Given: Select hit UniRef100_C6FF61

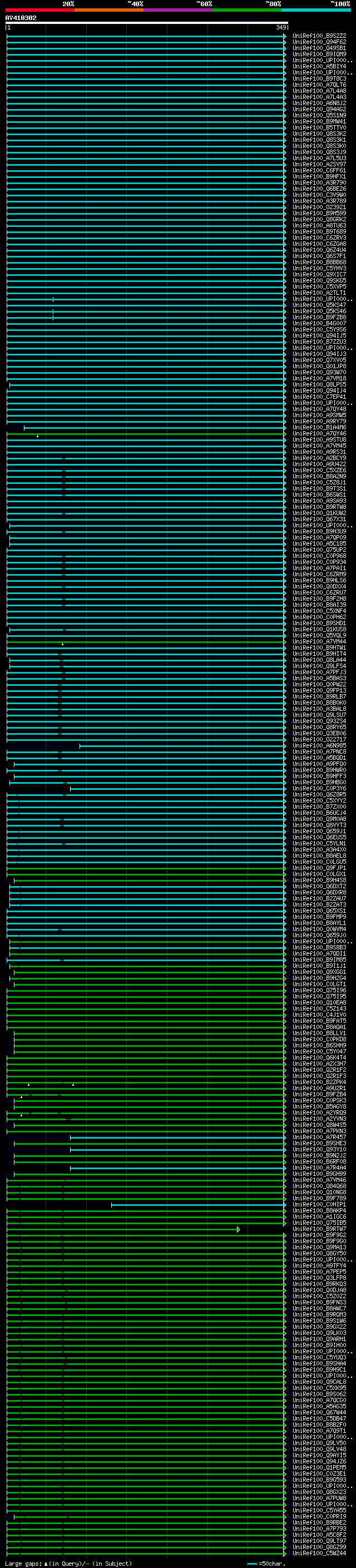Looking at the screenshot, I should pyautogui.click(x=319, y=170).
